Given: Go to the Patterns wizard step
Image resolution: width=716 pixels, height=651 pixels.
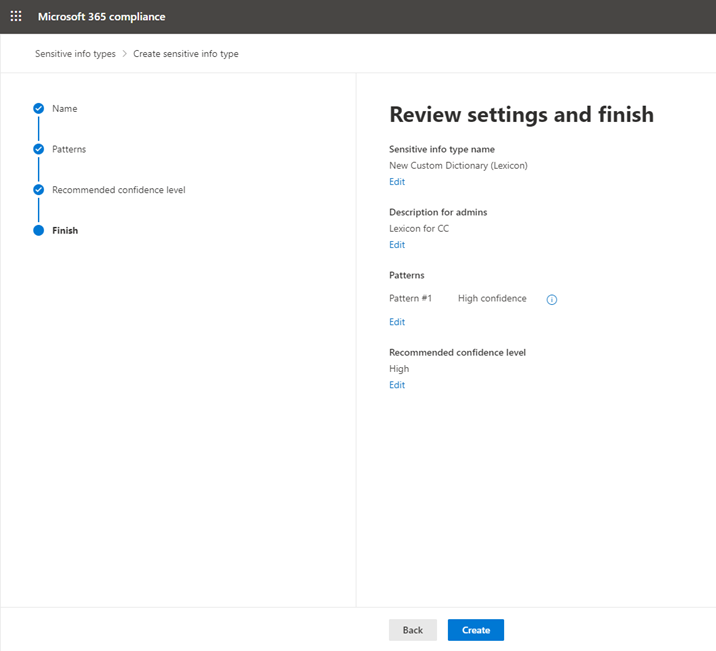Looking at the screenshot, I should tap(69, 149).
